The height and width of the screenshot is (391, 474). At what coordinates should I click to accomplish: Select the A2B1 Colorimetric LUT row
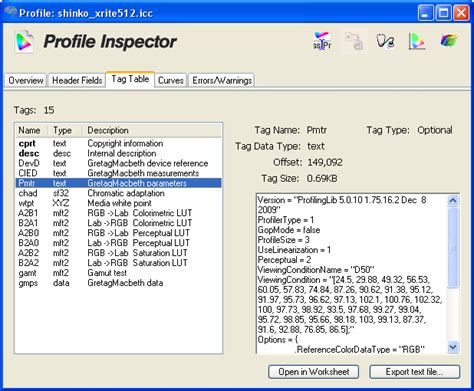(x=118, y=213)
